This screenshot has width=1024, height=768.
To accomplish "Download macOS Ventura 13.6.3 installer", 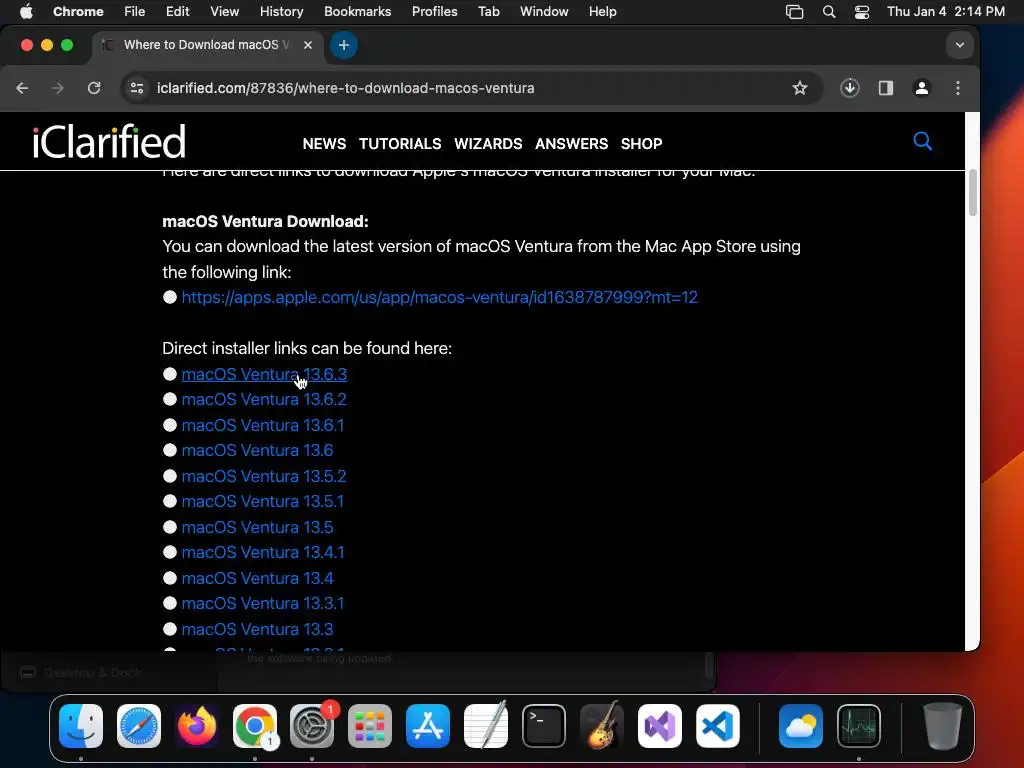I will (x=264, y=374).
